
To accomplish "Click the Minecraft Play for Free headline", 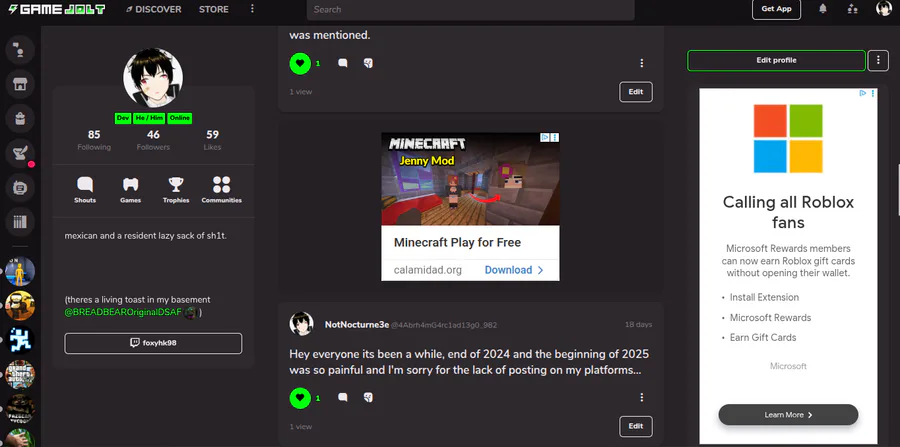I will point(457,242).
